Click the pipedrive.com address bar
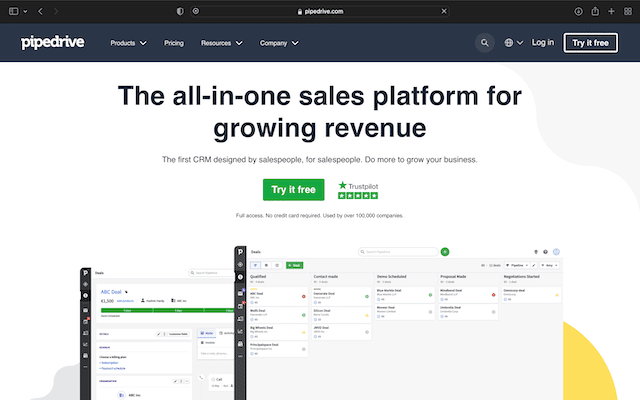Image resolution: width=640 pixels, height=400 pixels. (x=320, y=11)
